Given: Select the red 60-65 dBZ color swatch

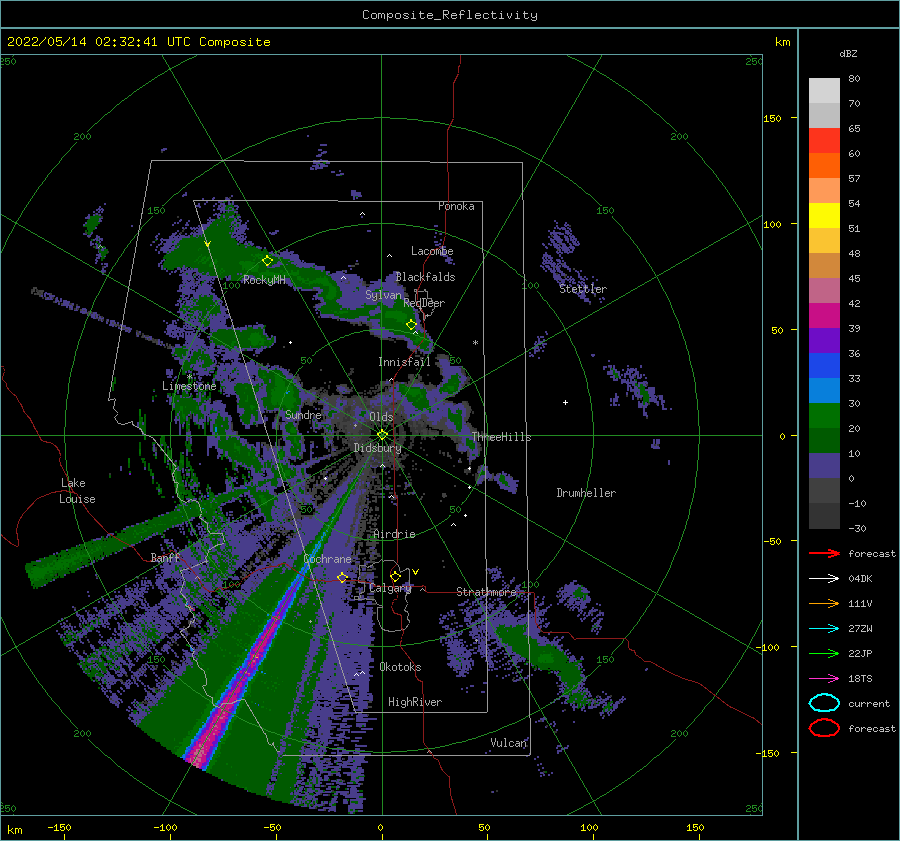Looking at the screenshot, I should click(824, 141).
